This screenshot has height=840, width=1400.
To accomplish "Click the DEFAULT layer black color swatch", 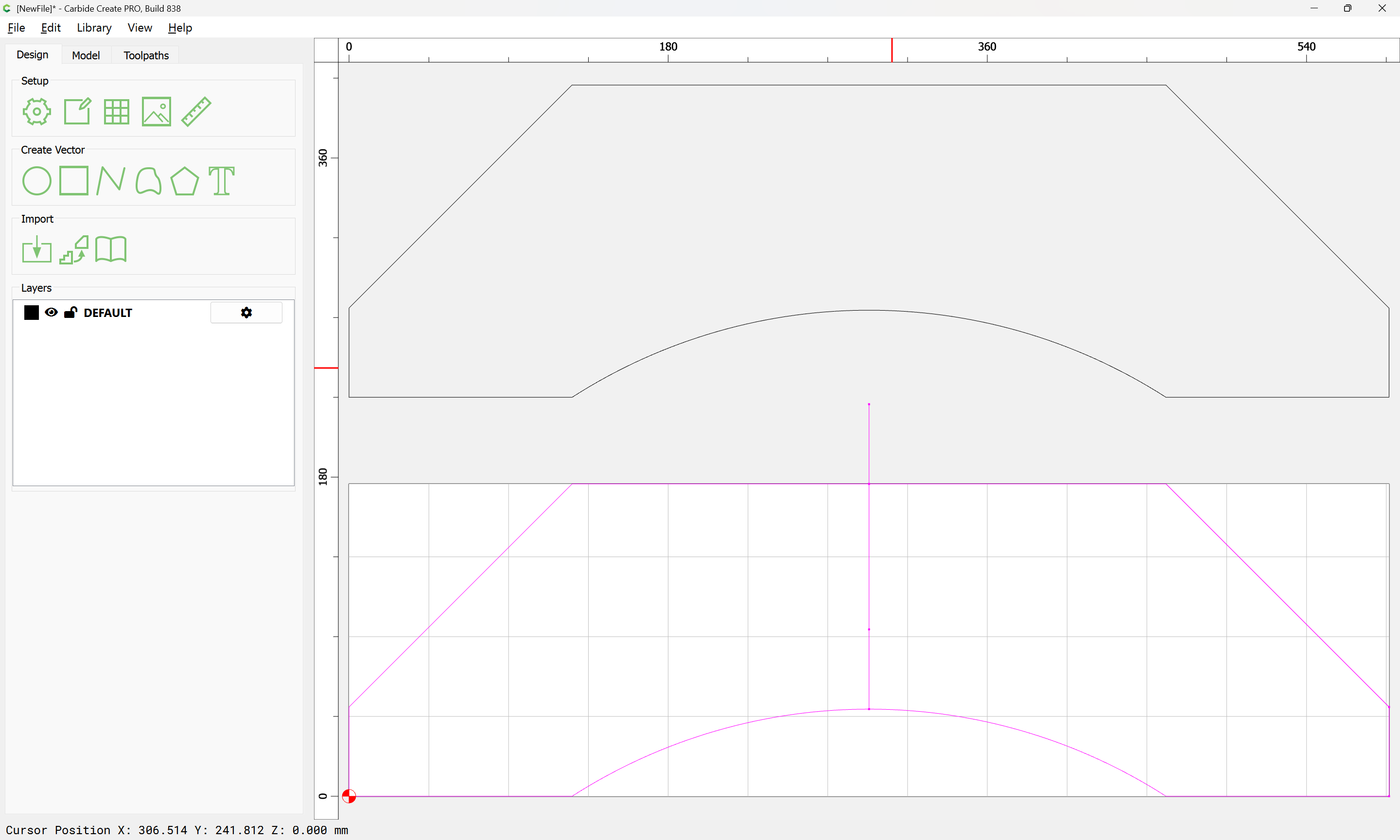I will (32, 313).
